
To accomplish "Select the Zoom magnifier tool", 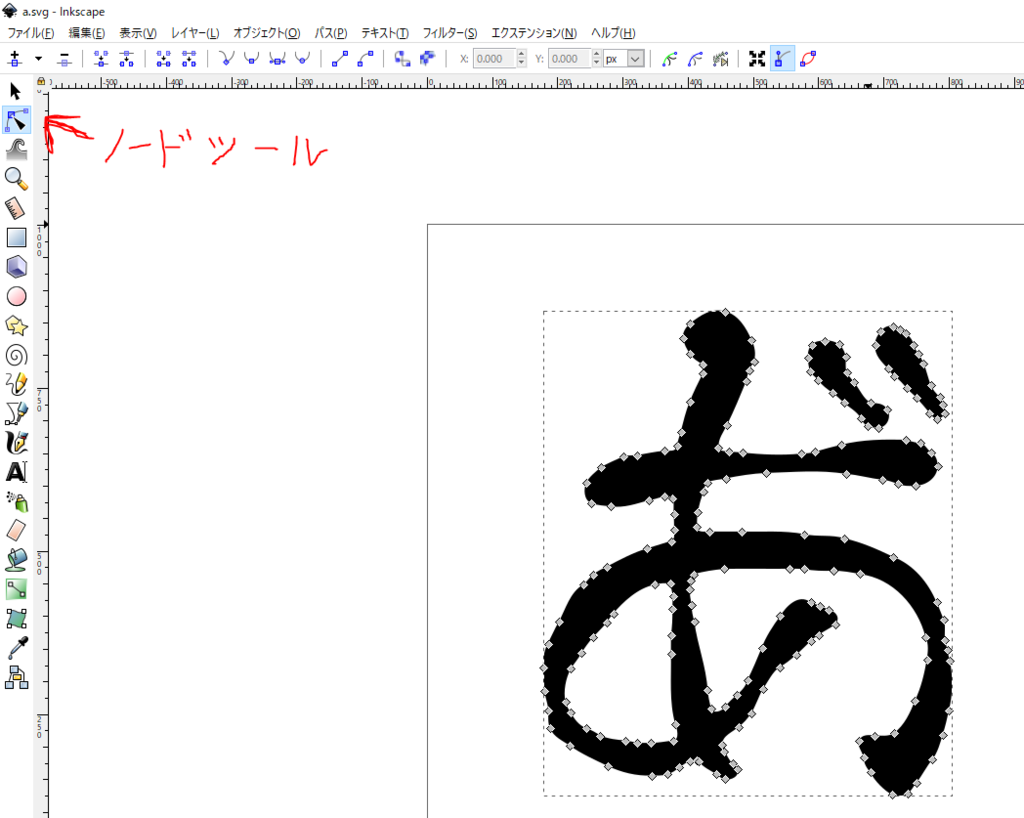I will pyautogui.click(x=16, y=178).
